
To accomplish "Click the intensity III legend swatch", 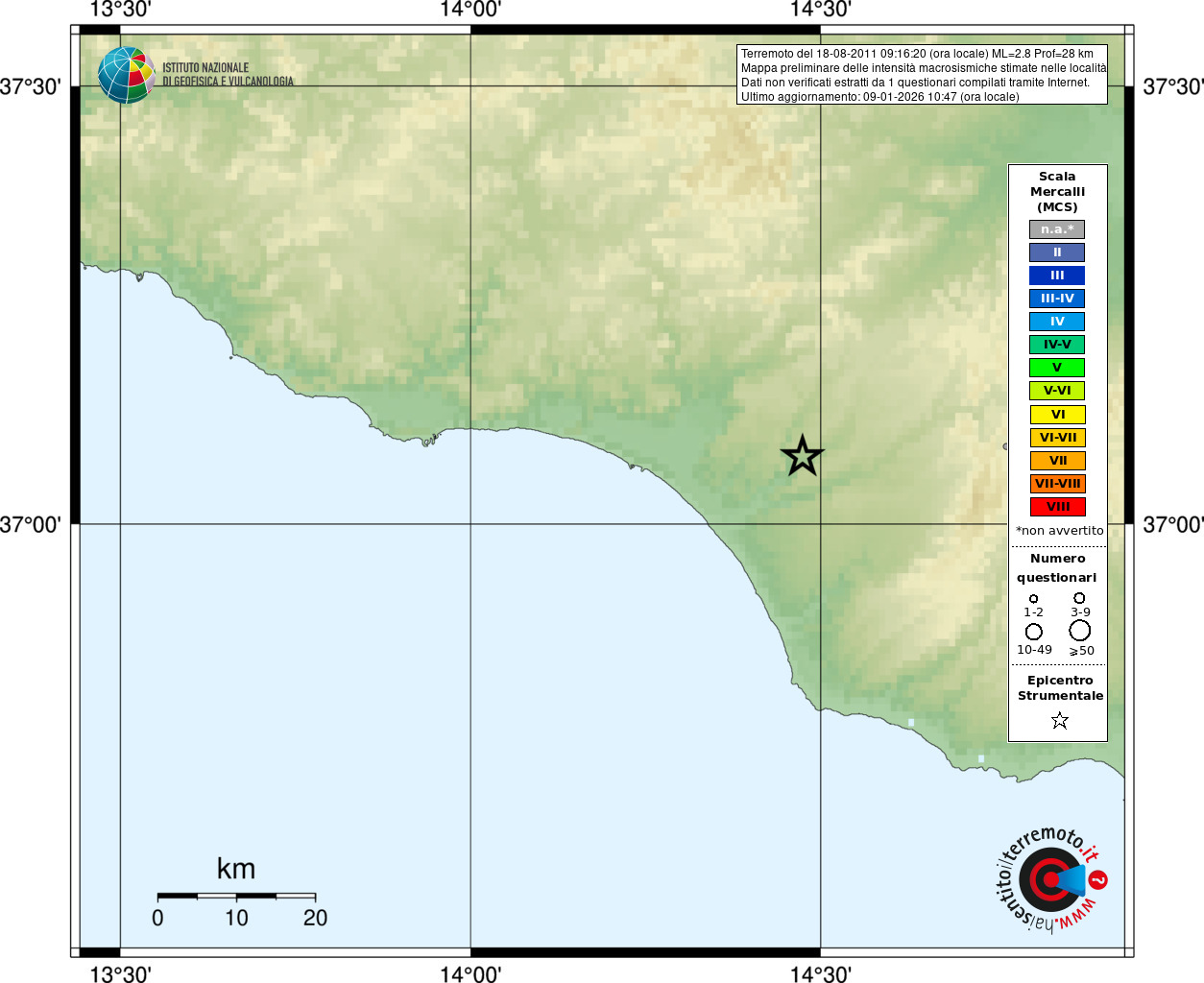I will 1057,276.
